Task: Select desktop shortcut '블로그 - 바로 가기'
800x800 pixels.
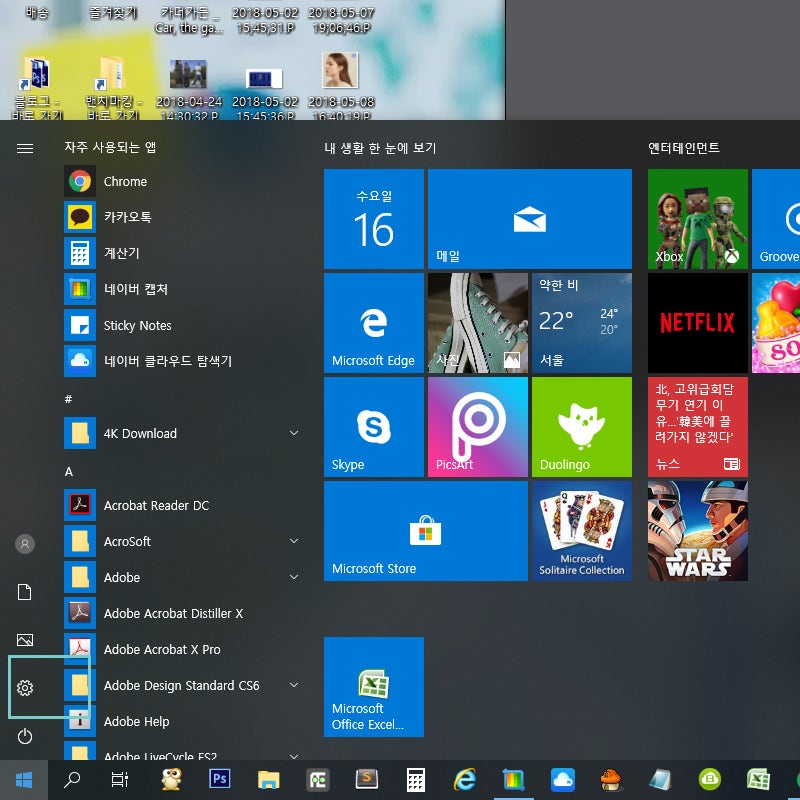Action: [37, 88]
